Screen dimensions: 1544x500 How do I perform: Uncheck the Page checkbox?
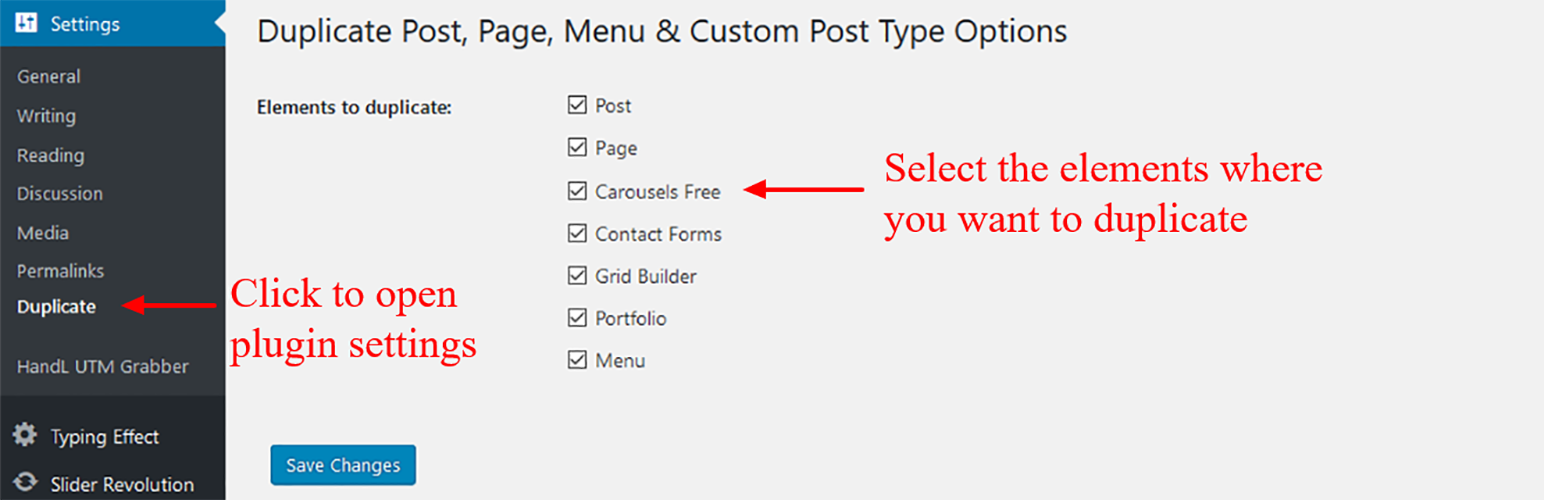[x=576, y=147]
